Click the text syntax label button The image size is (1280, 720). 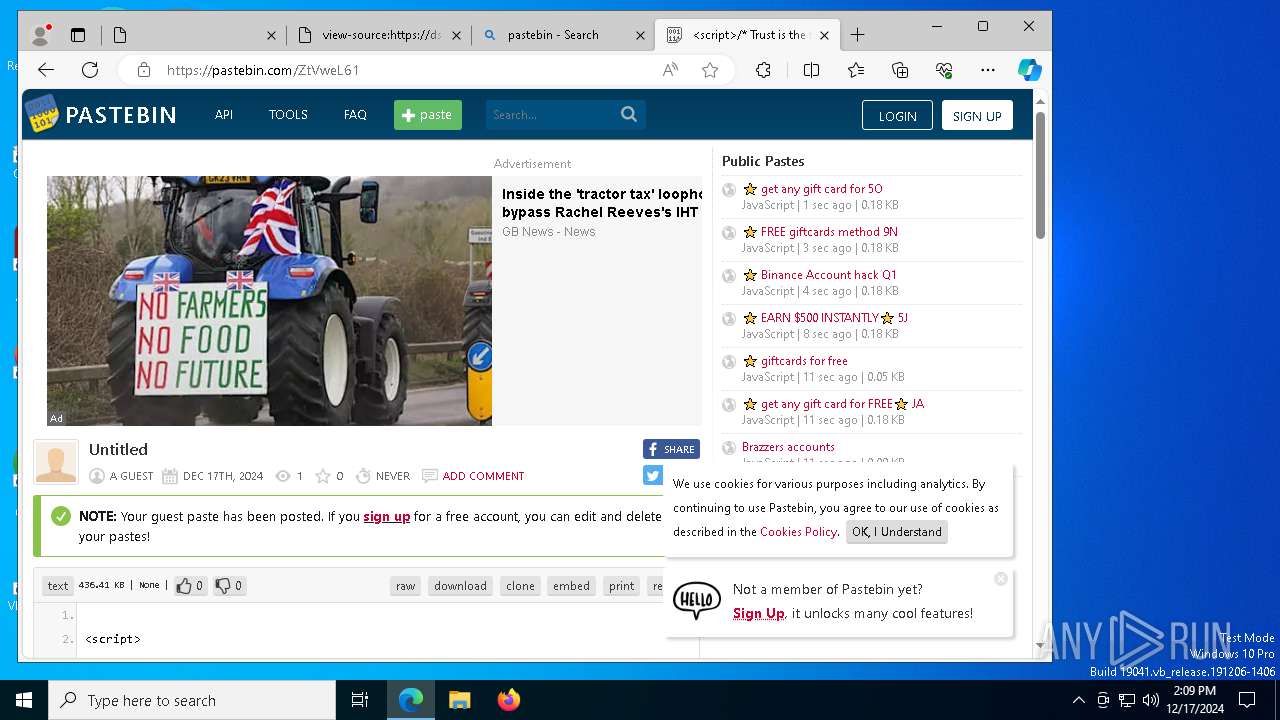click(x=58, y=586)
